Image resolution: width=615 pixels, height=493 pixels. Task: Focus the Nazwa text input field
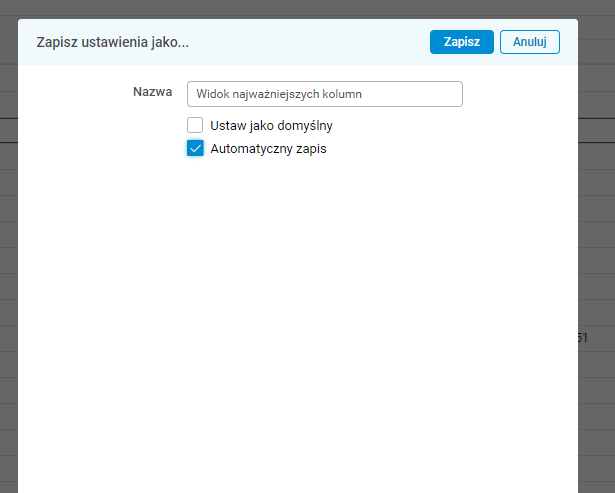click(324, 94)
